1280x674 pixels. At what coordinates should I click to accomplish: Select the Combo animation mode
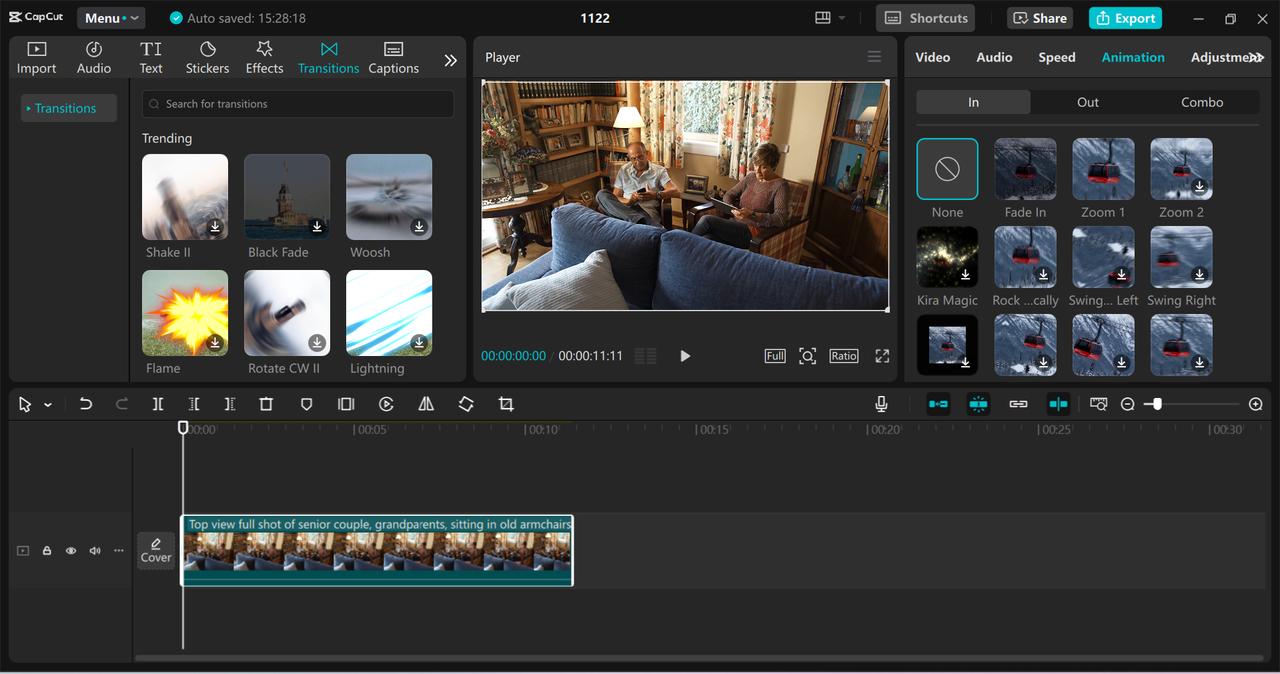[1202, 102]
